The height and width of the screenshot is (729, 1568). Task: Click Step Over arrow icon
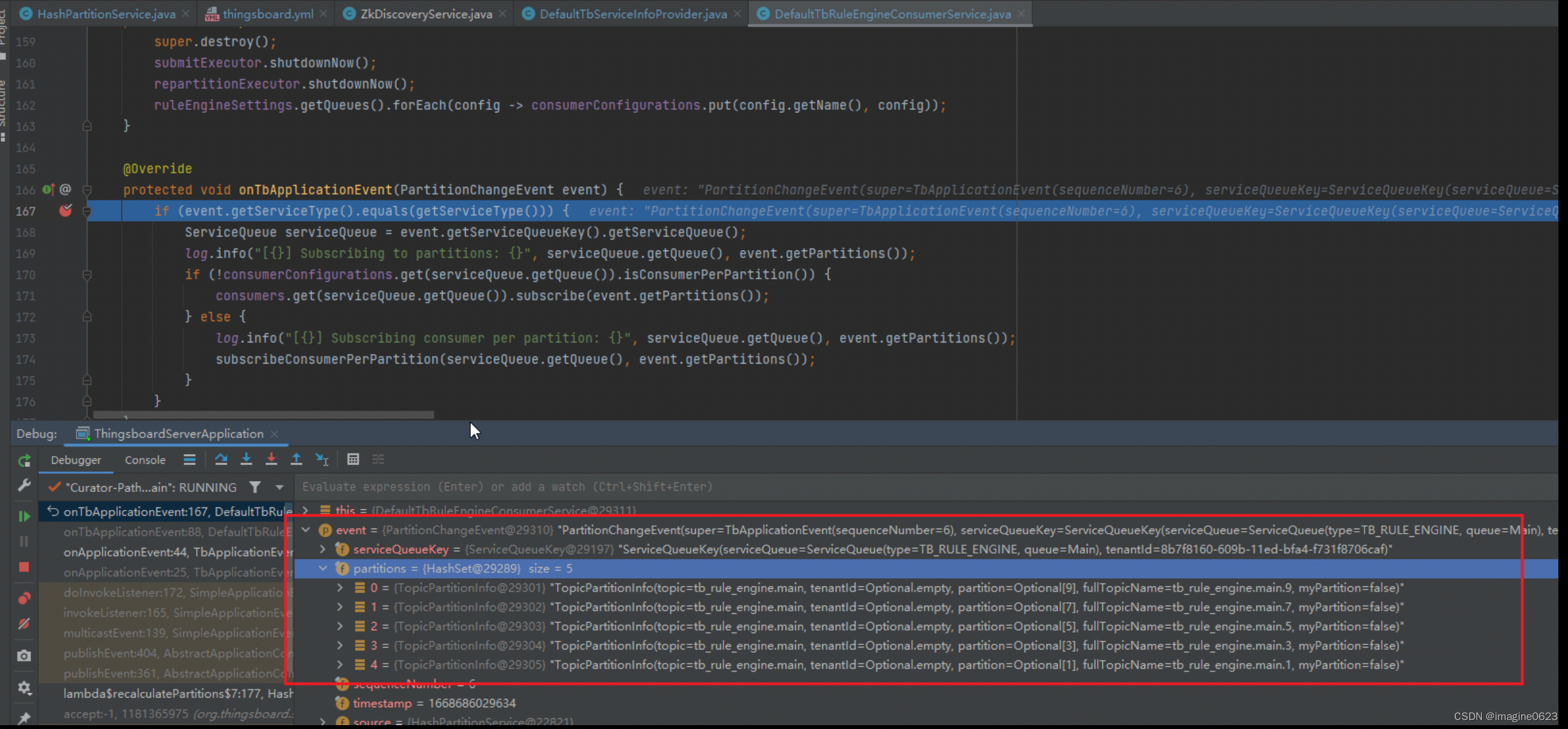point(221,459)
